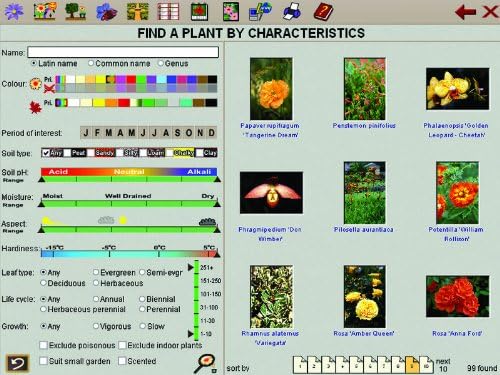Click the printer icon
This screenshot has height=375, width=500.
point(292,11)
